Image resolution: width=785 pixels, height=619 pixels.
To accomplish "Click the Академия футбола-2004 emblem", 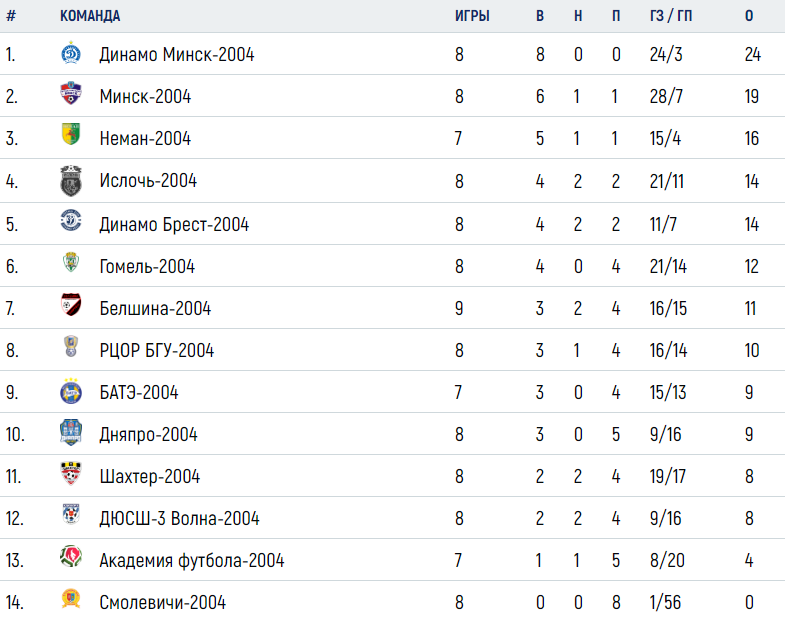I will tap(71, 556).
